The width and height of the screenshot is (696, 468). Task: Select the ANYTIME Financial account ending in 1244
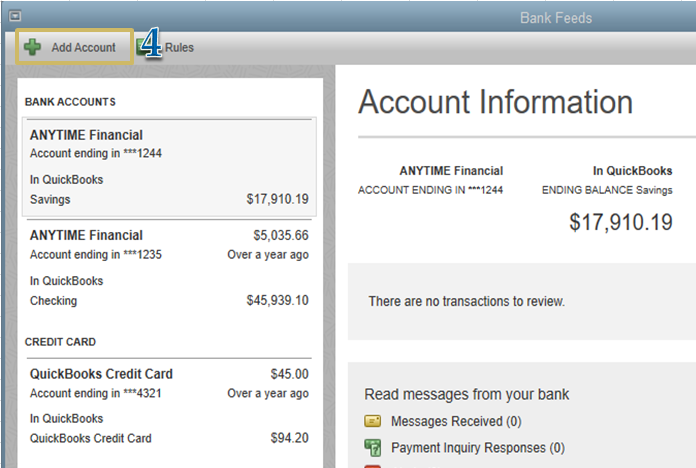tap(168, 166)
